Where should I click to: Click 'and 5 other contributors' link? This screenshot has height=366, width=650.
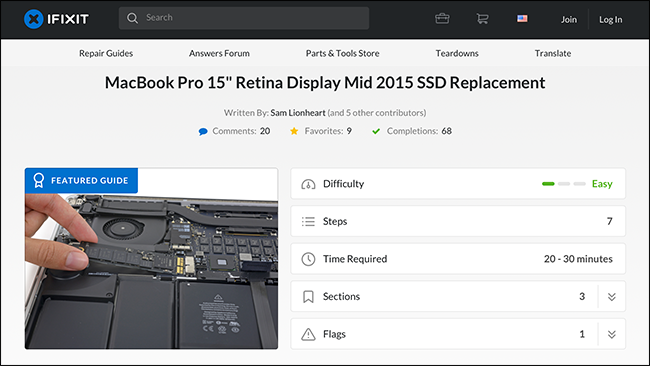click(376, 113)
